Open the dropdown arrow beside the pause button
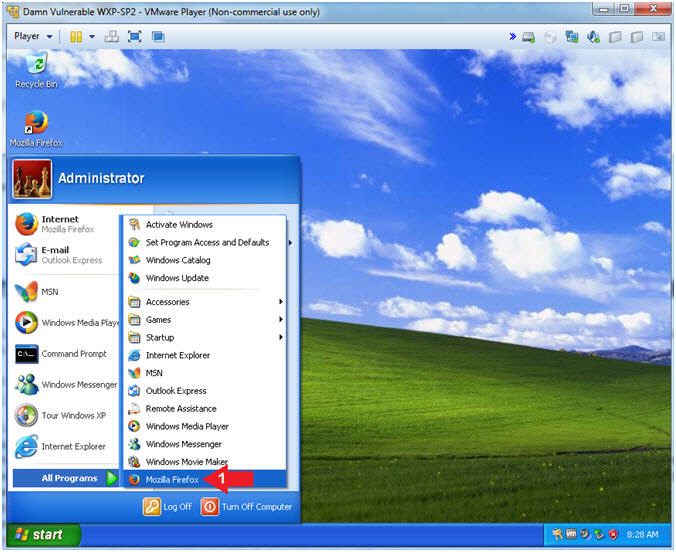Viewport: 676px width, 552px height. click(x=92, y=37)
